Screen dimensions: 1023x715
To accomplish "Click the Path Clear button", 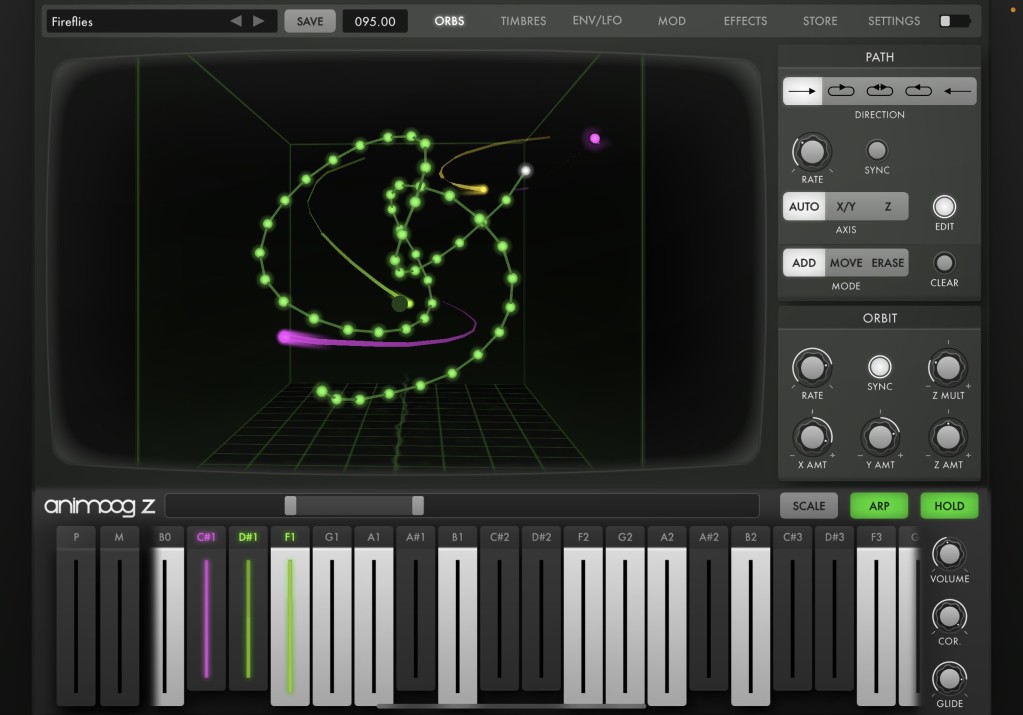I will point(944,263).
